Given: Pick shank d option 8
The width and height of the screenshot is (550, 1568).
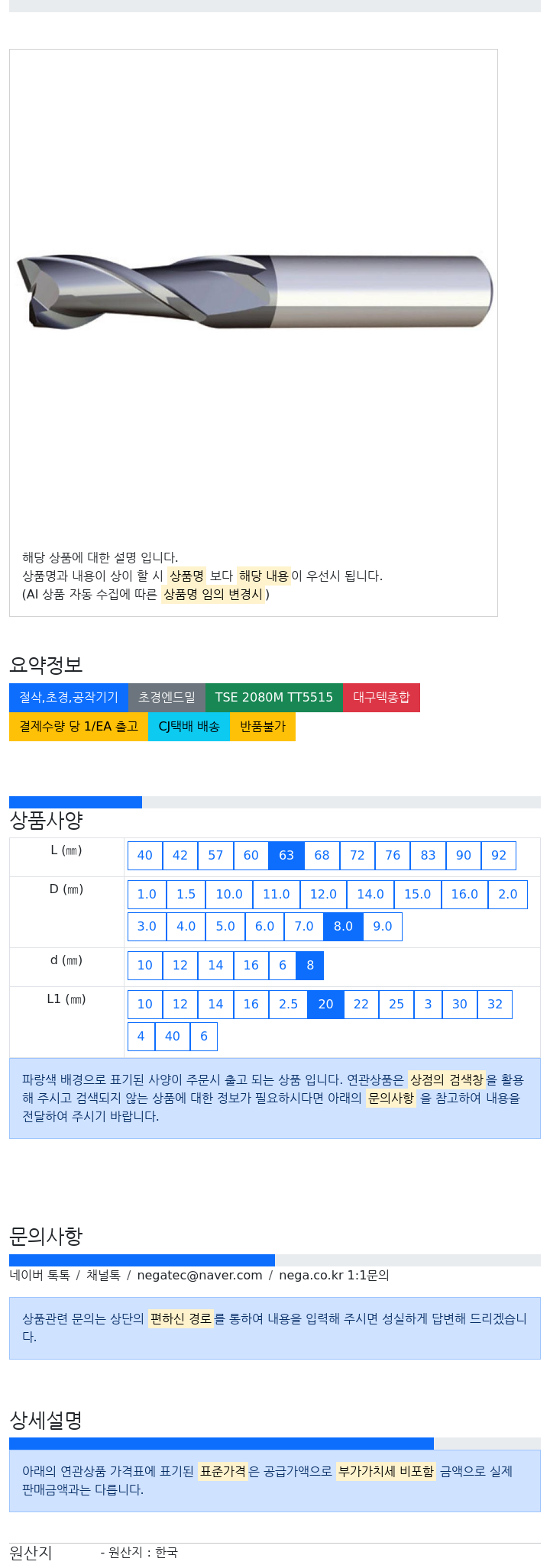Looking at the screenshot, I should click(x=310, y=966).
